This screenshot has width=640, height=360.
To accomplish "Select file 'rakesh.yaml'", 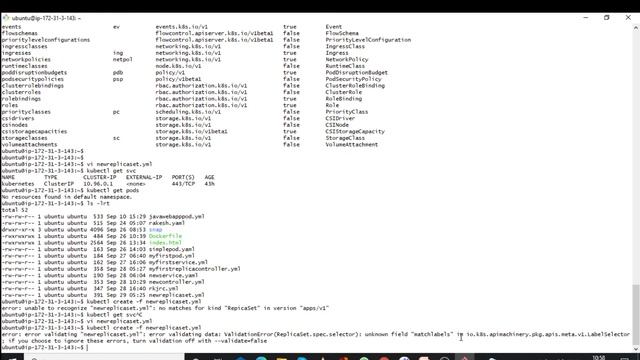I will [167, 223].
